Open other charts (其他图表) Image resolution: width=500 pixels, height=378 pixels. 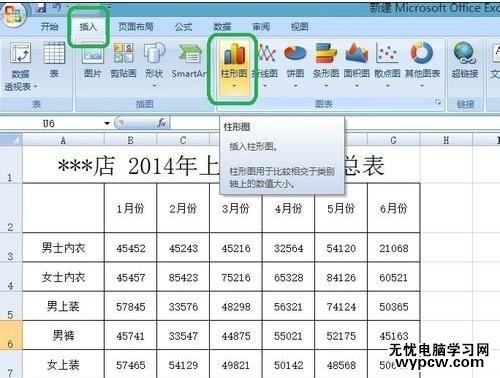tap(422, 65)
